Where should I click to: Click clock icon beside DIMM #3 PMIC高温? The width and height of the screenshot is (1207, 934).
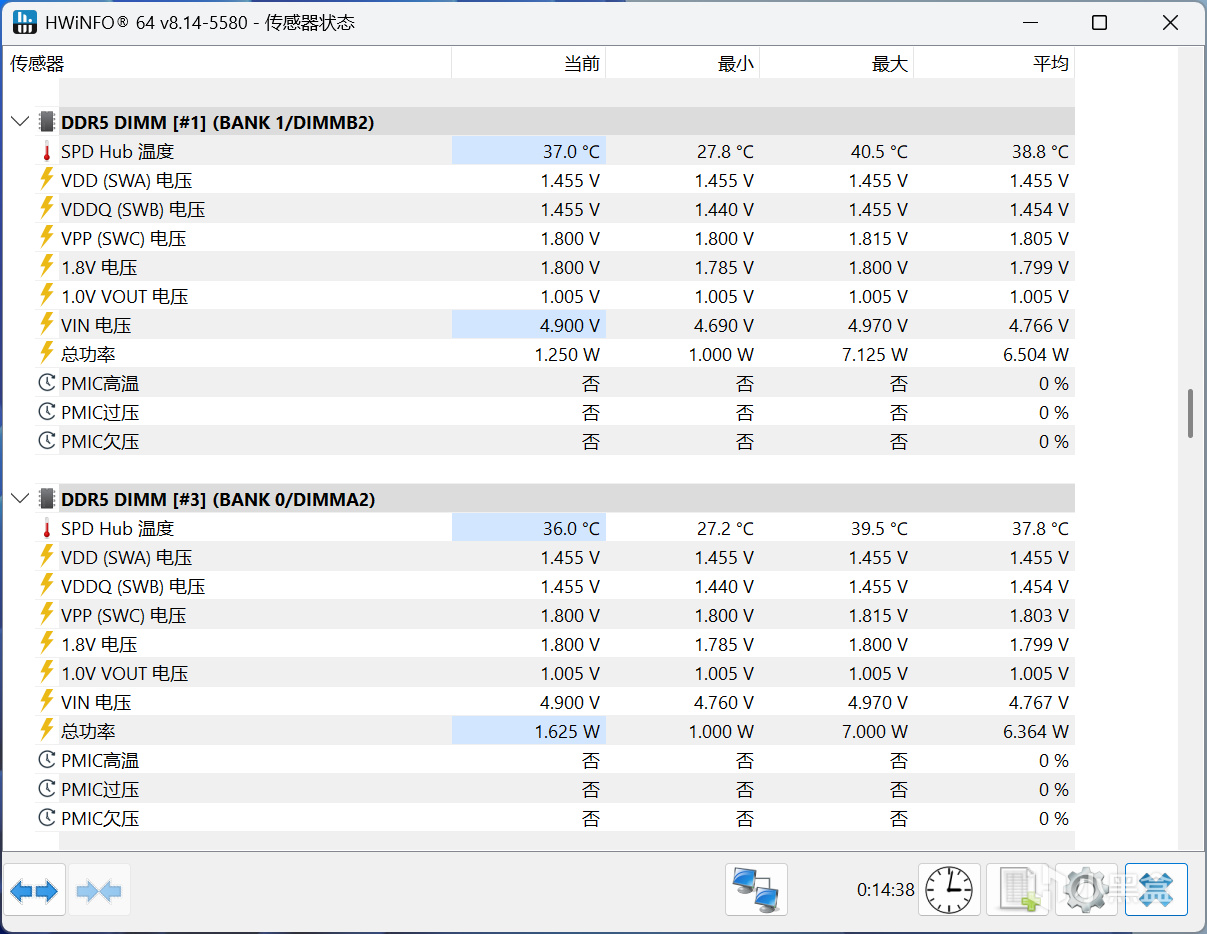click(47, 760)
